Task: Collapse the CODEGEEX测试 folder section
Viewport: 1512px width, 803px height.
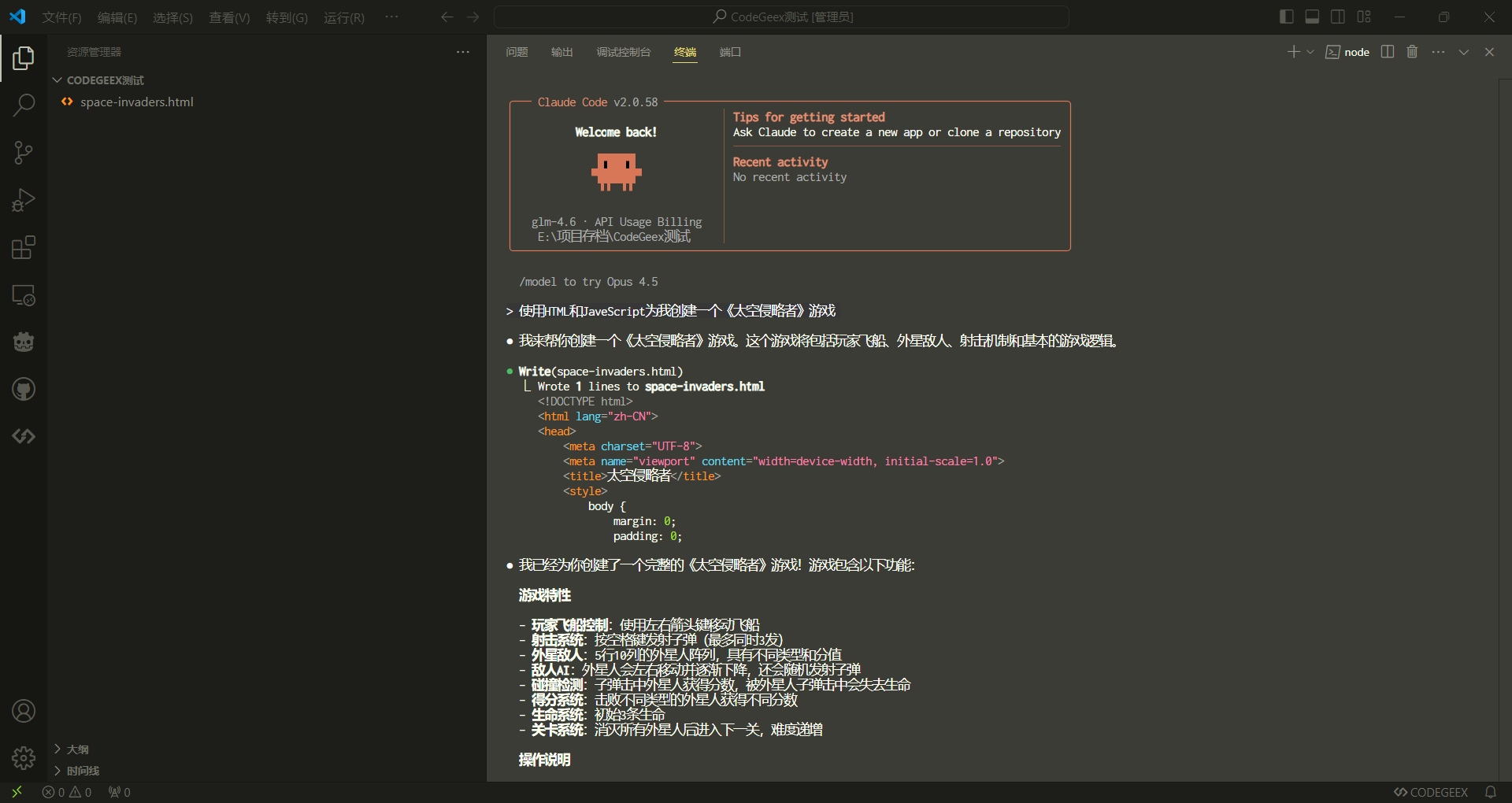Action: click(x=57, y=80)
